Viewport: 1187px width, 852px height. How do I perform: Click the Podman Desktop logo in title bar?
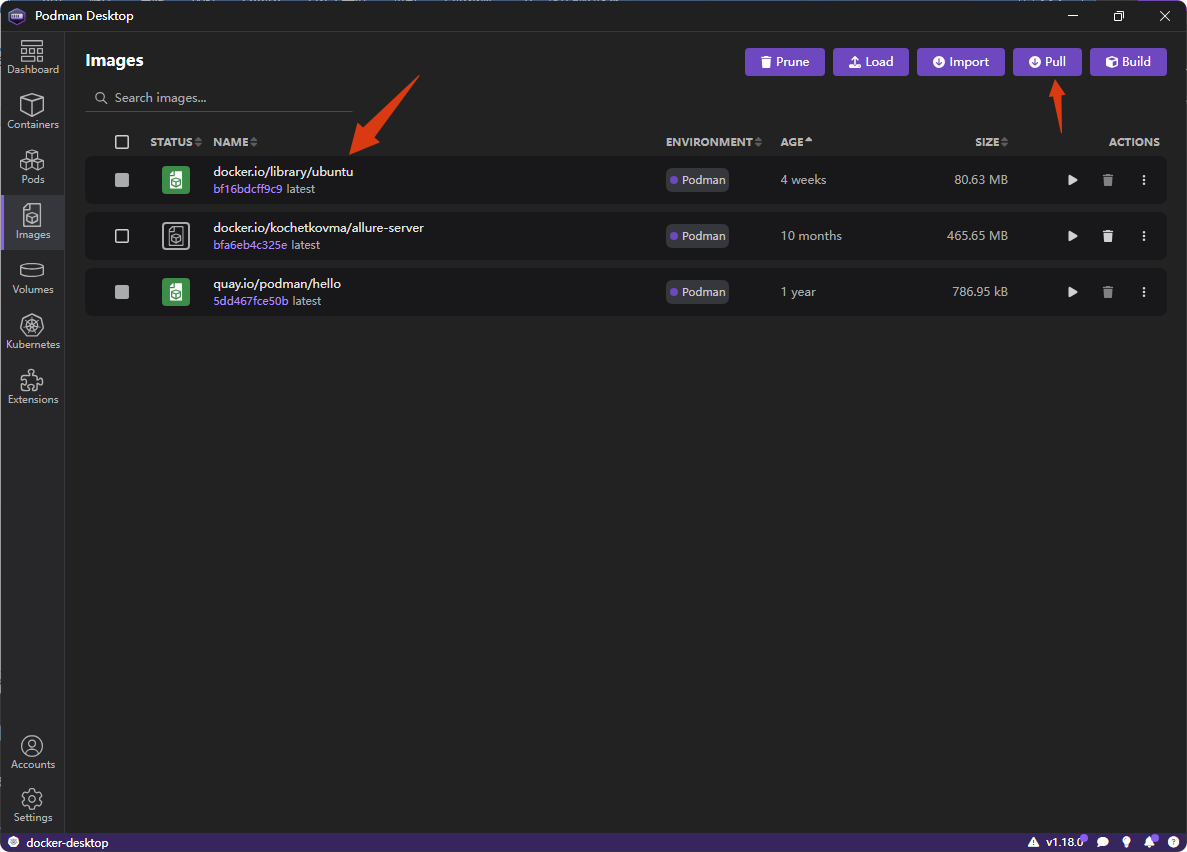(x=17, y=16)
